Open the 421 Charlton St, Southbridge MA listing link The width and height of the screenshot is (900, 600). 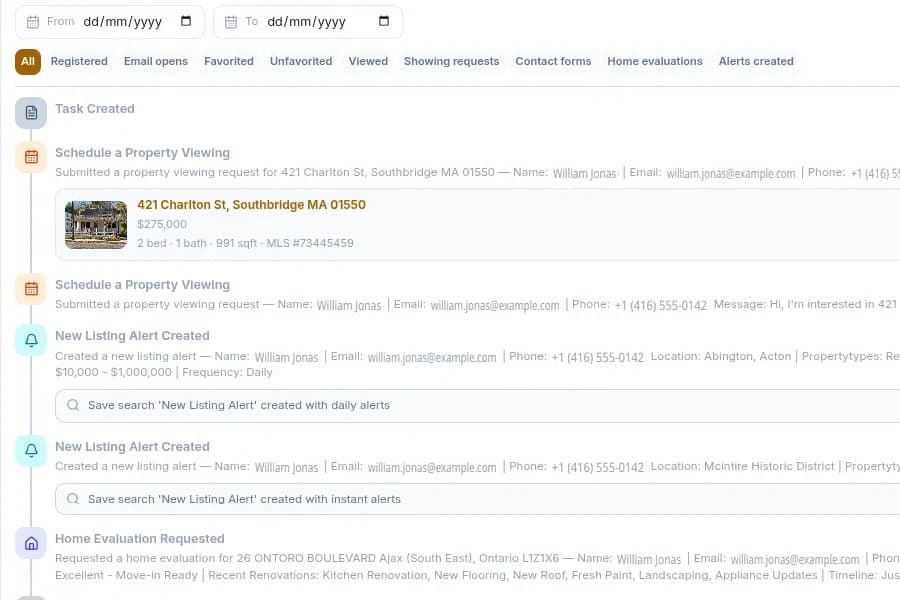[x=251, y=205]
